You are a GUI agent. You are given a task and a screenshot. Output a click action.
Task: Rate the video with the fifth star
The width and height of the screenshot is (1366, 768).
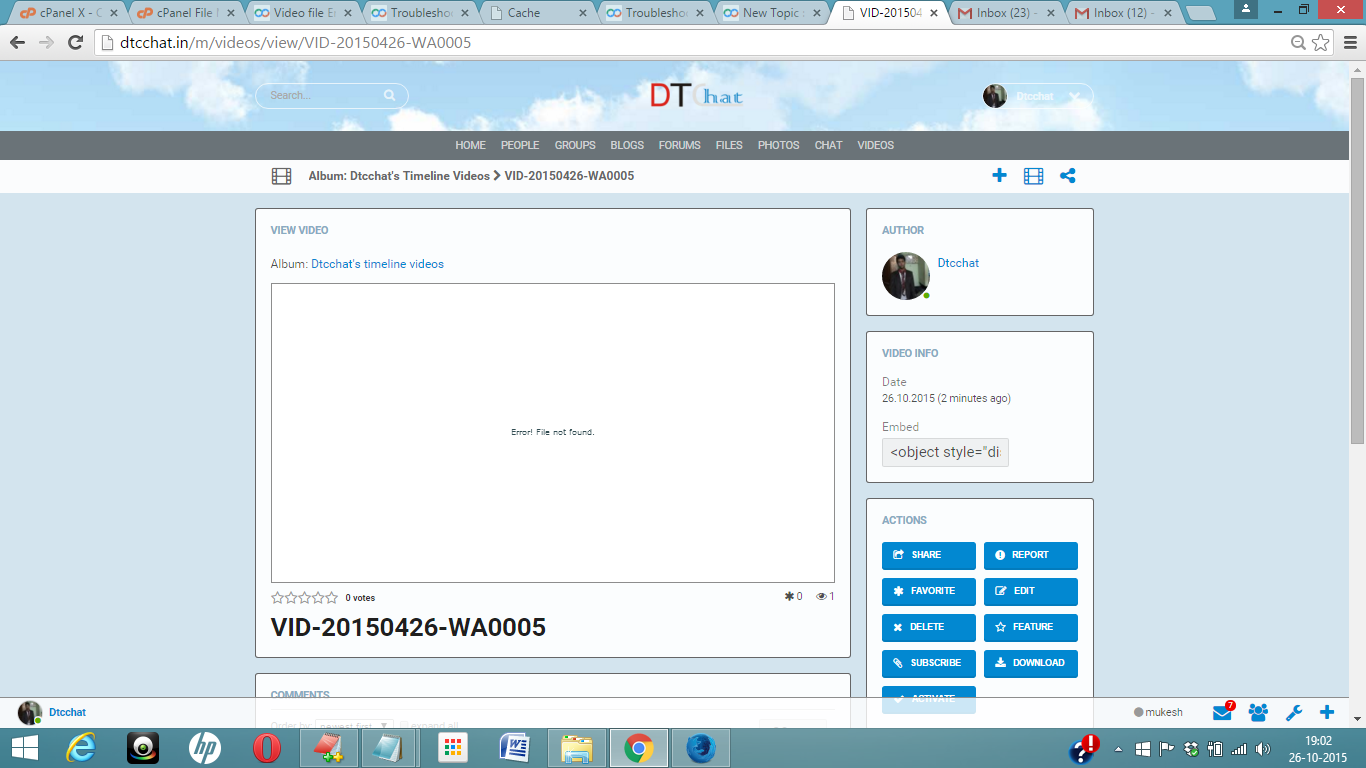pyautogui.click(x=332, y=598)
